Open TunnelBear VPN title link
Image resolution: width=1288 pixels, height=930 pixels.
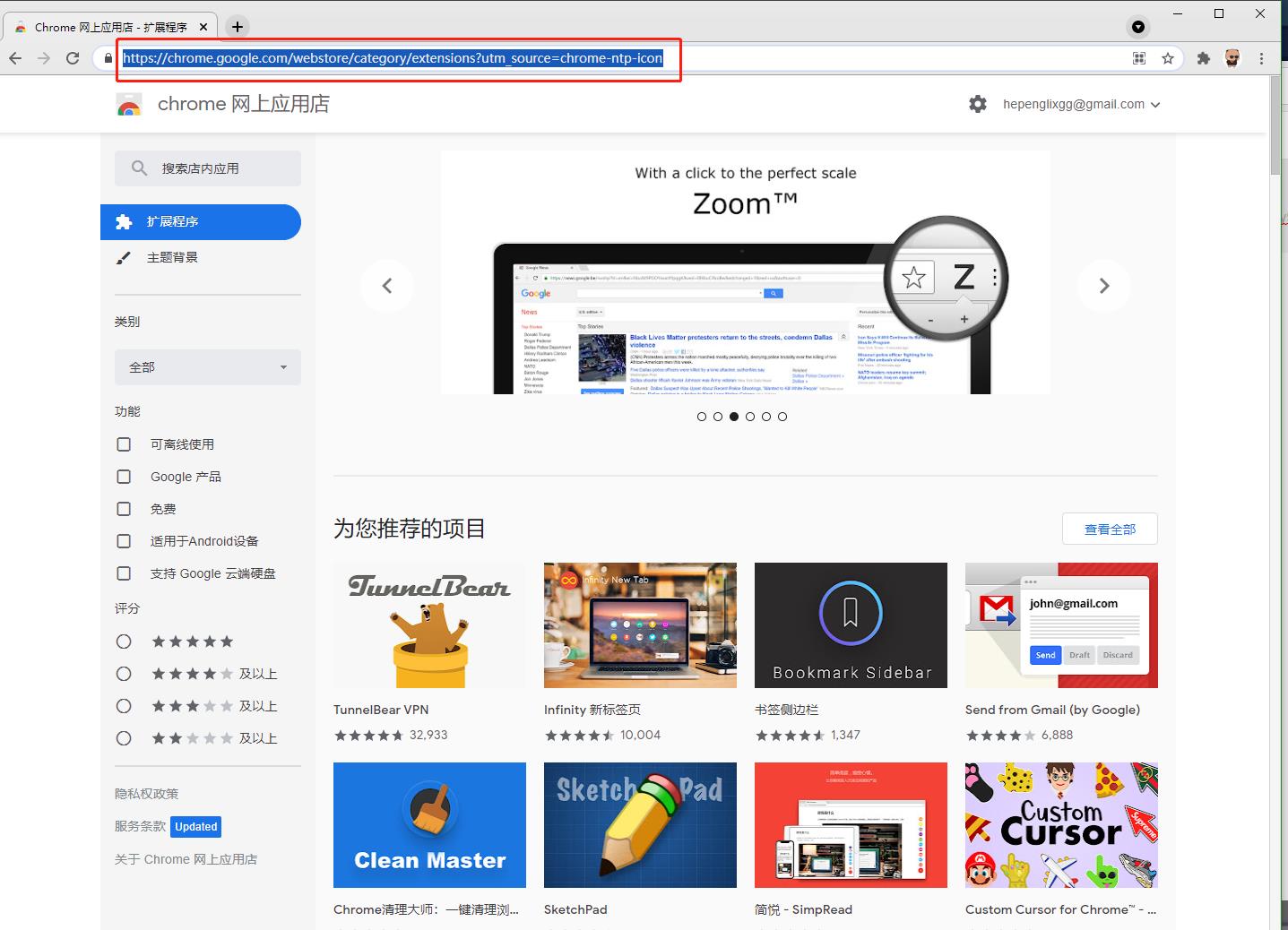click(x=381, y=710)
